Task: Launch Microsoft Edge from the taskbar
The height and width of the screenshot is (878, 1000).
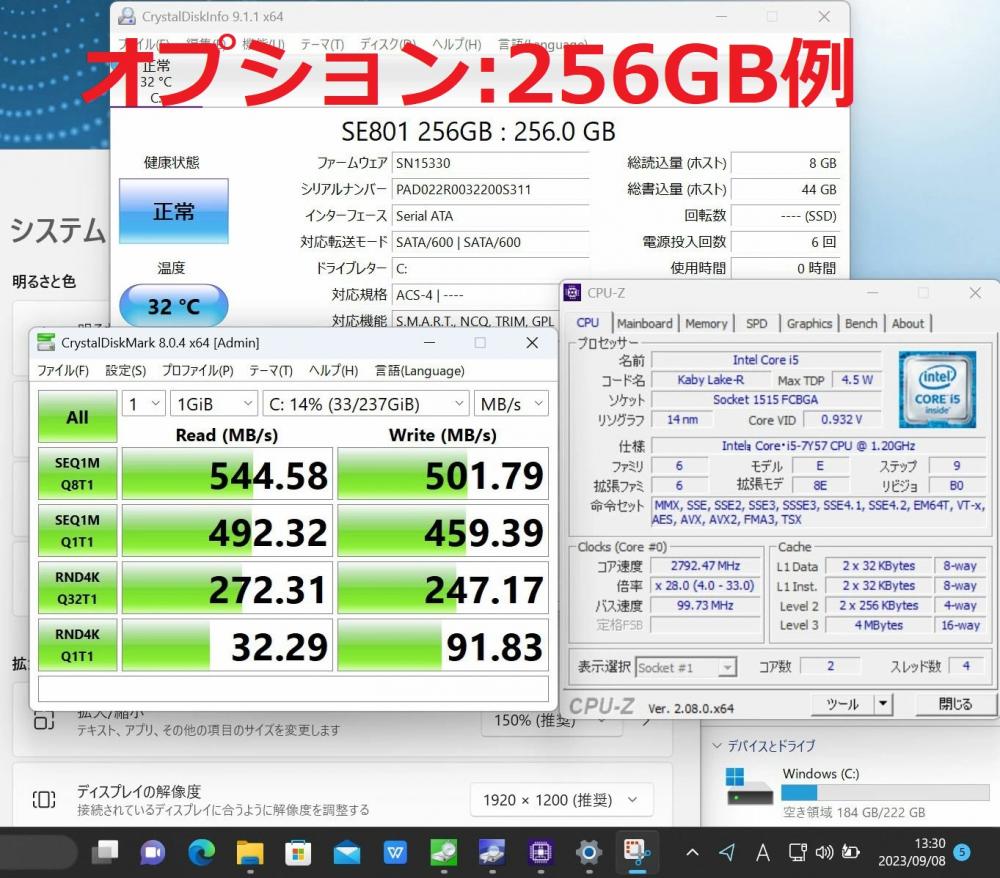Action: (x=202, y=852)
